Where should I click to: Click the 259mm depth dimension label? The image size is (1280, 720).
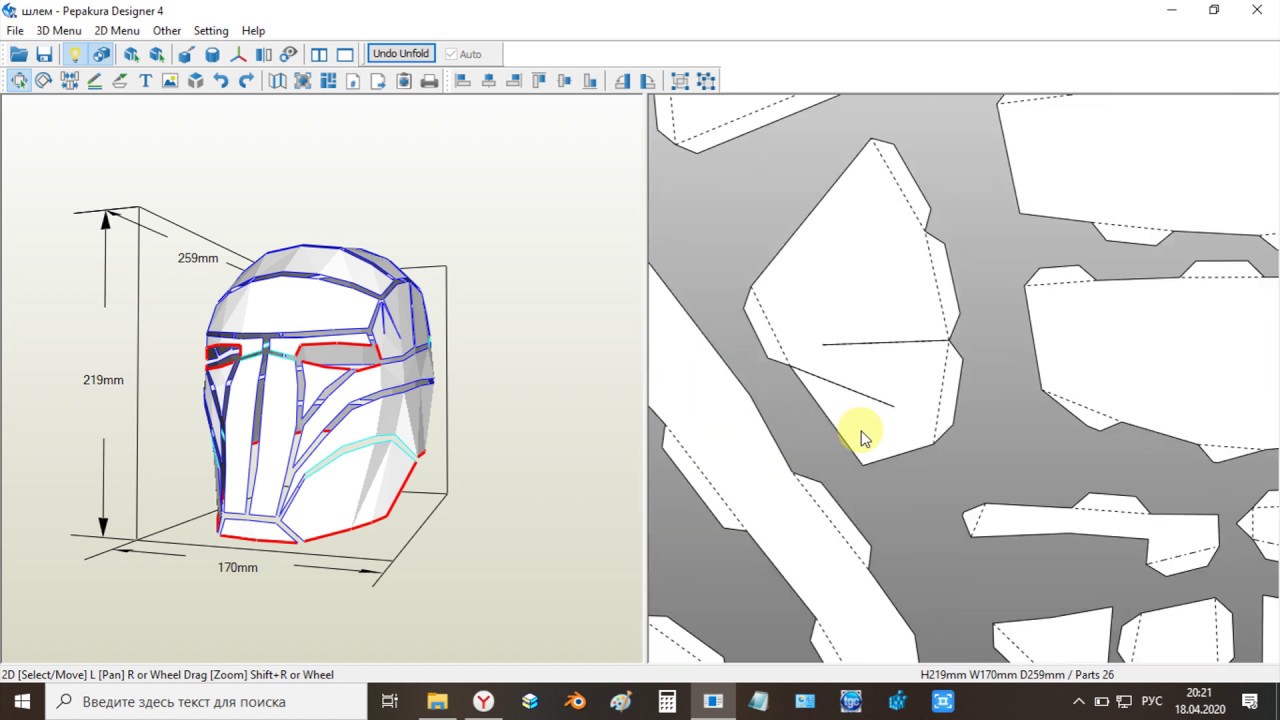click(198, 258)
